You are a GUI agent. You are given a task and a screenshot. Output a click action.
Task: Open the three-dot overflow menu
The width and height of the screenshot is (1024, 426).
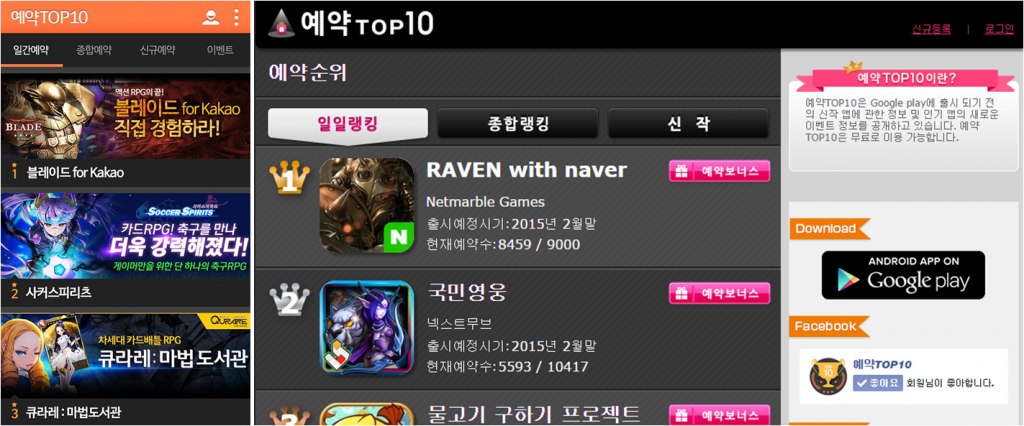tap(236, 17)
